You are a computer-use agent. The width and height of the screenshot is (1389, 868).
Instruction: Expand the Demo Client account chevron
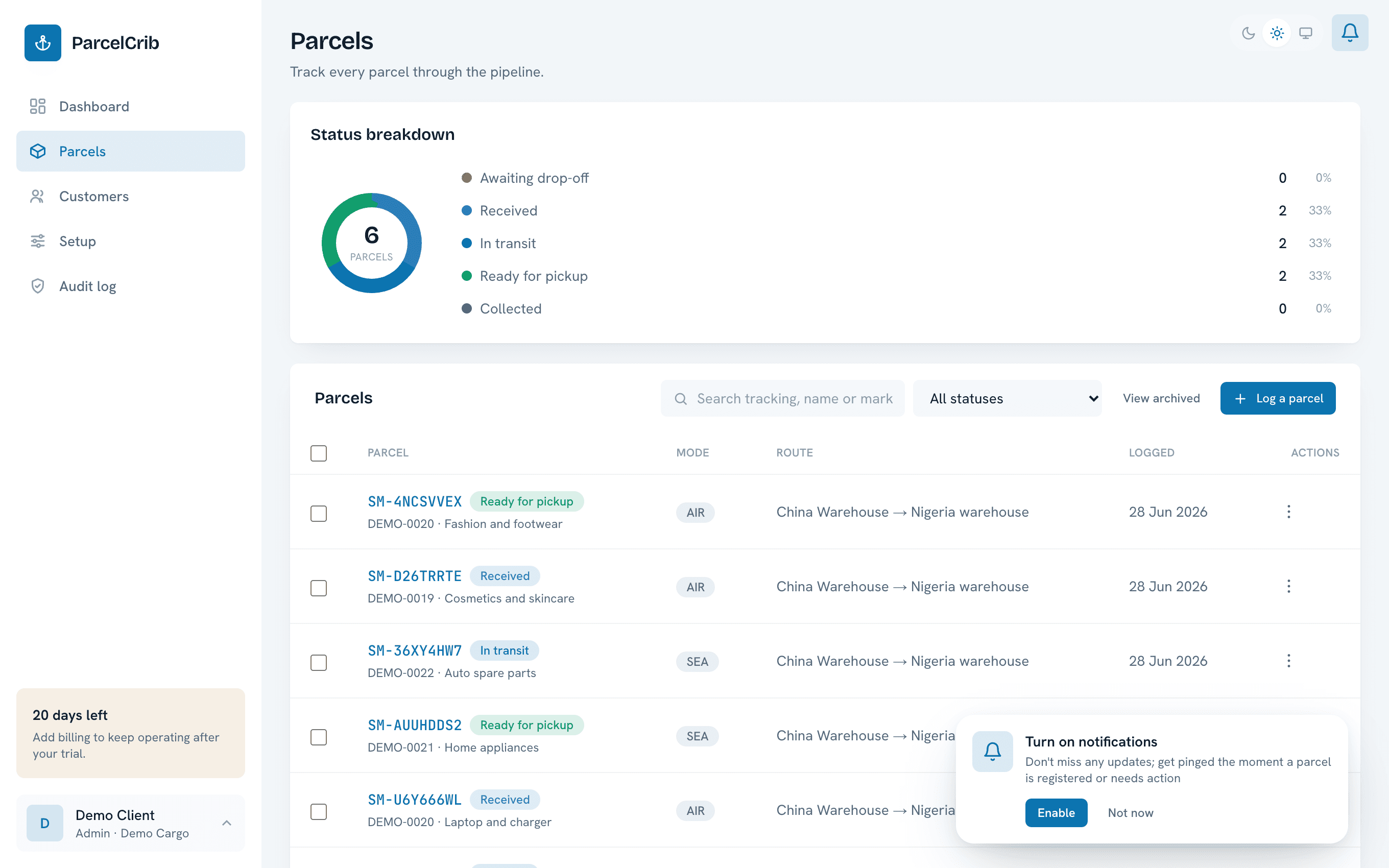[x=227, y=823]
